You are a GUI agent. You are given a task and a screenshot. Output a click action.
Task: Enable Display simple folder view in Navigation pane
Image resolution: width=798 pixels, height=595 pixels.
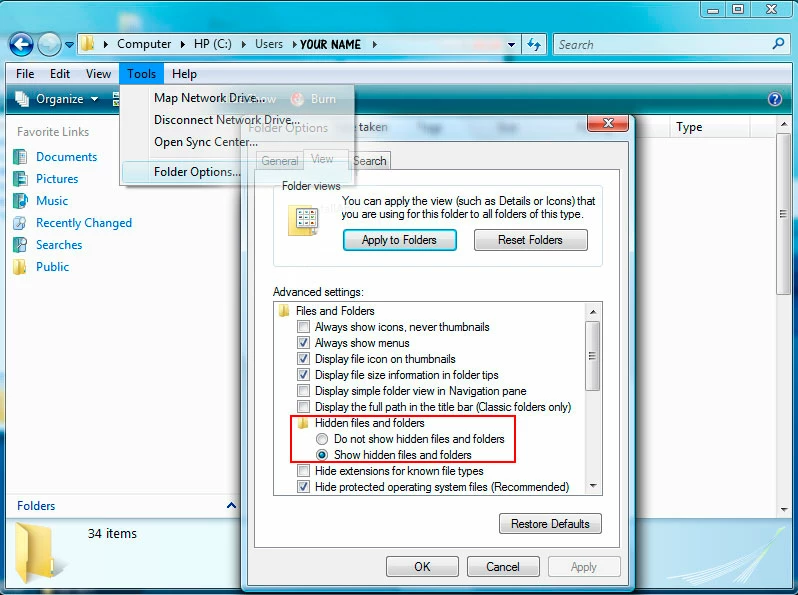coord(303,390)
